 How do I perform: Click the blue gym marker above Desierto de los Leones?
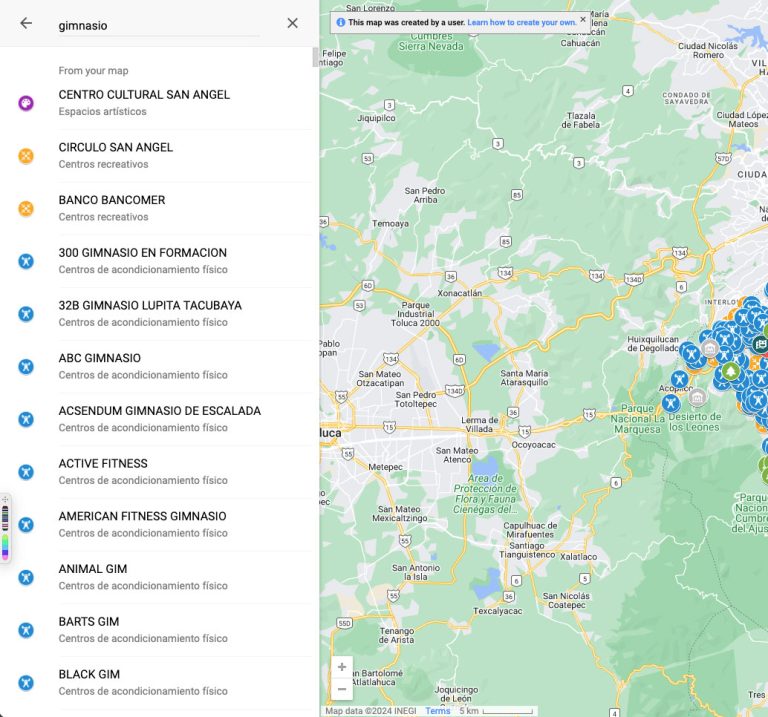[x=671, y=403]
